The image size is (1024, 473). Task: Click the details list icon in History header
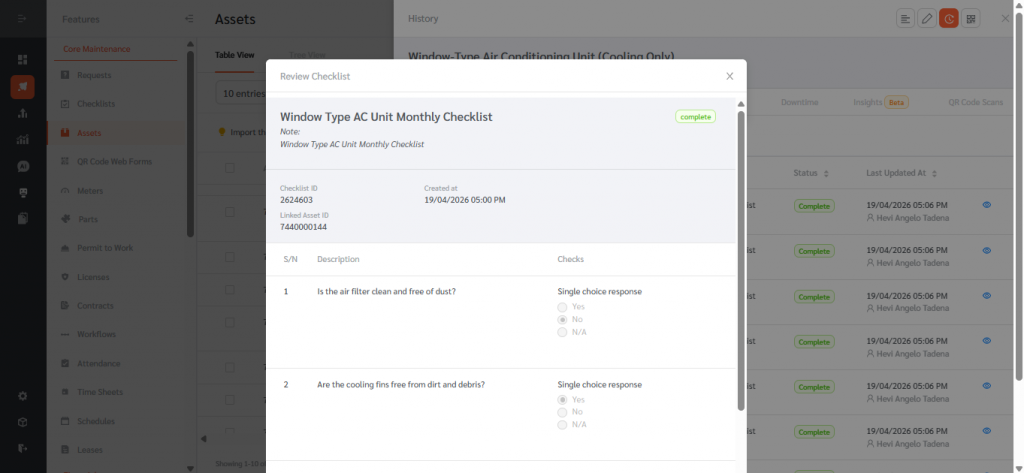[x=904, y=18]
